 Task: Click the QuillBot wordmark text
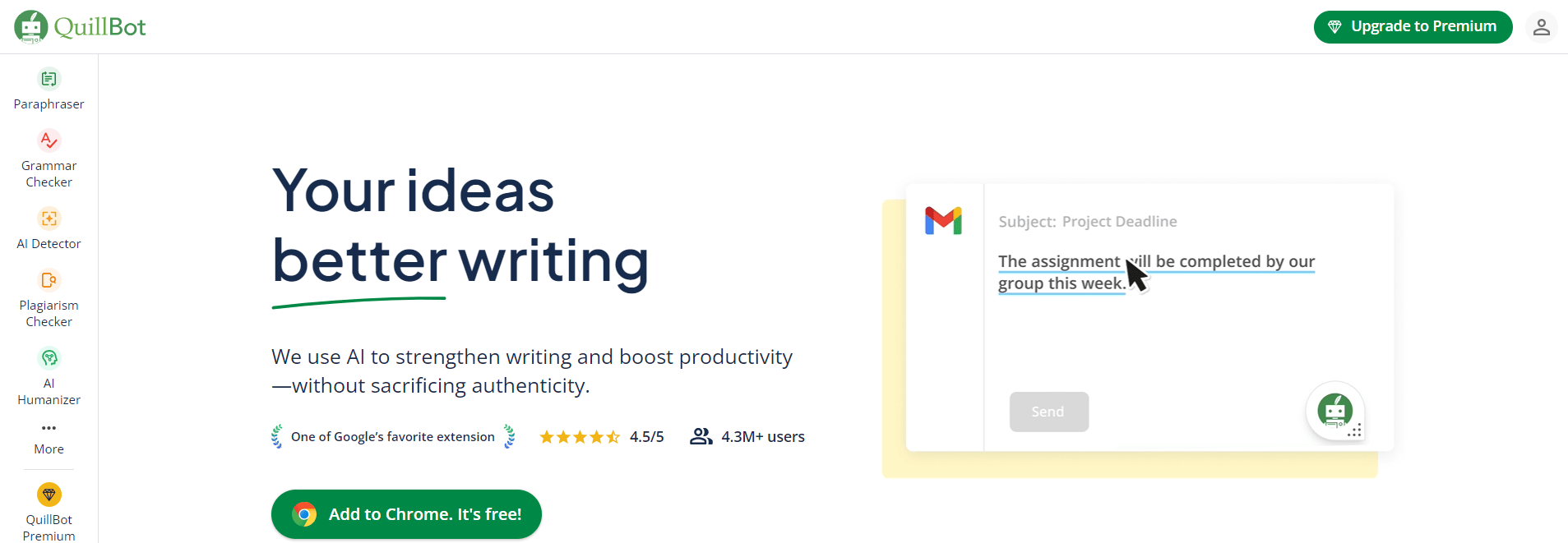100,27
